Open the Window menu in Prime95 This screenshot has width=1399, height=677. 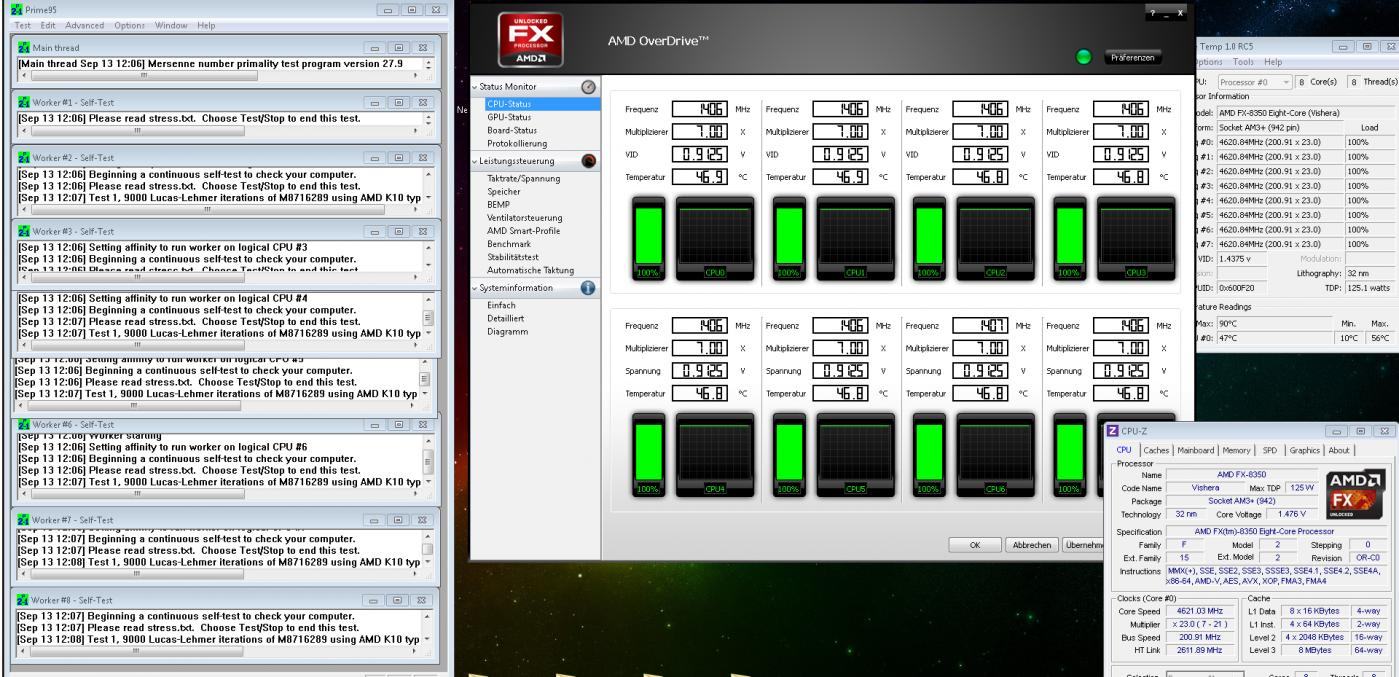tap(173, 24)
